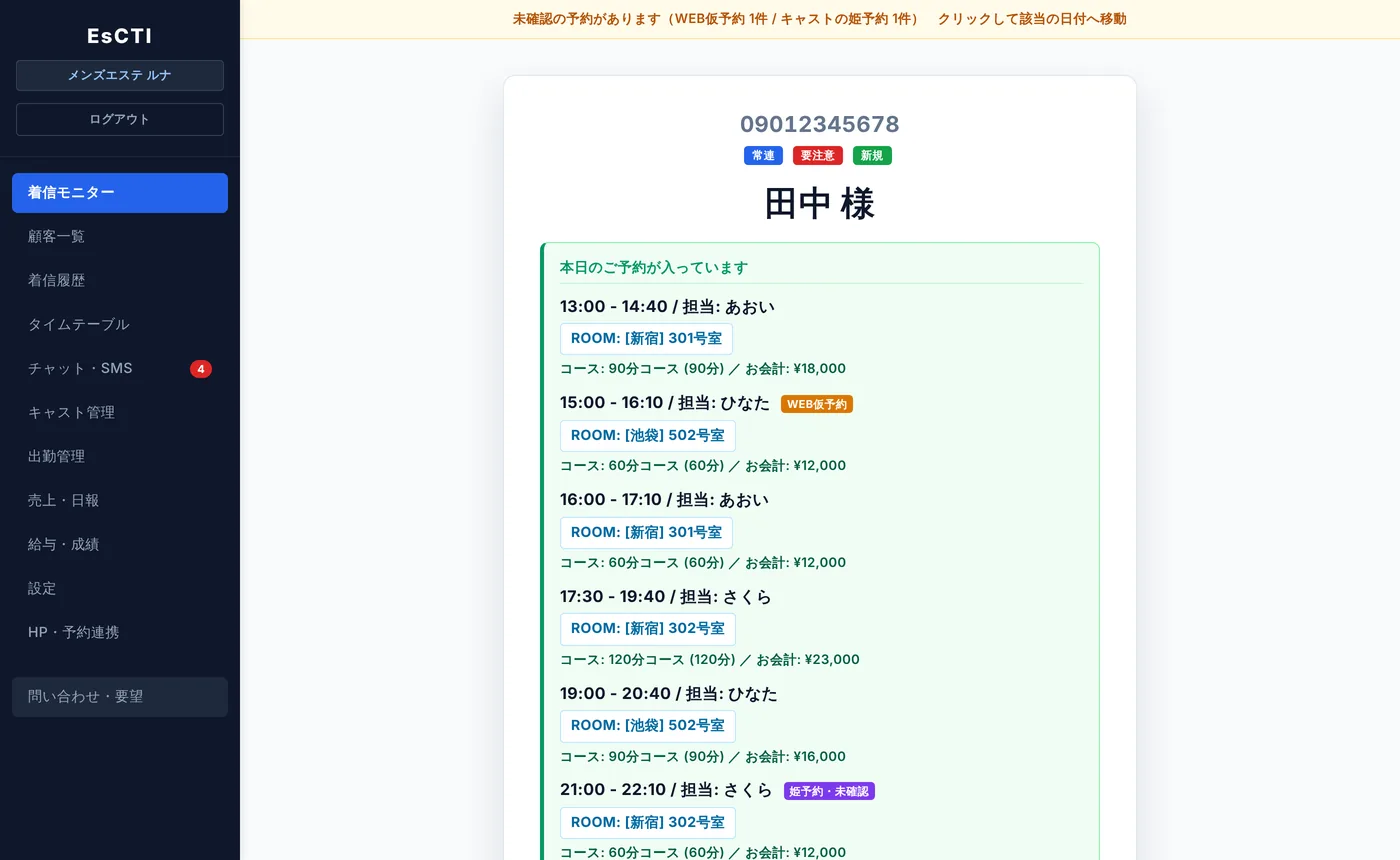Open タイムテーブル in the sidebar
This screenshot has width=1400, height=860.
click(120, 325)
